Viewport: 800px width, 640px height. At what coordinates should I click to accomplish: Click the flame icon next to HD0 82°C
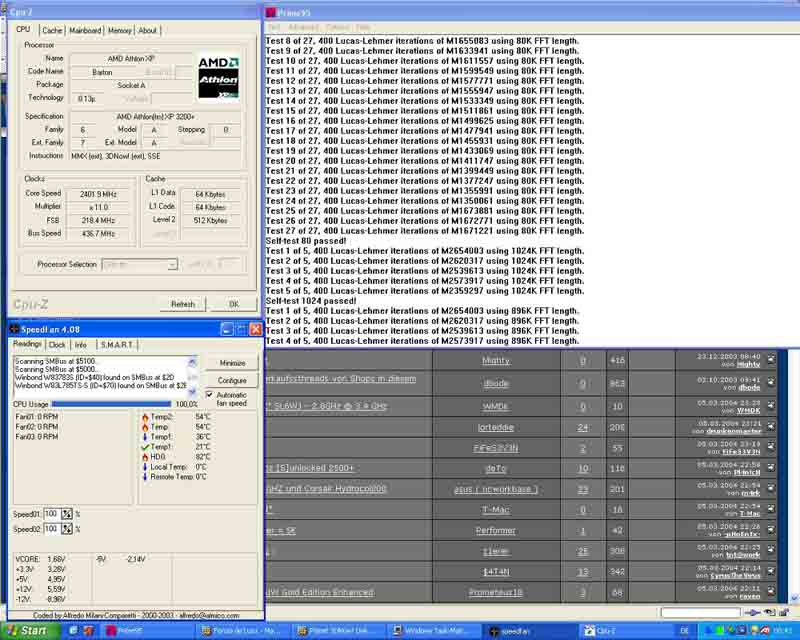tap(145, 457)
